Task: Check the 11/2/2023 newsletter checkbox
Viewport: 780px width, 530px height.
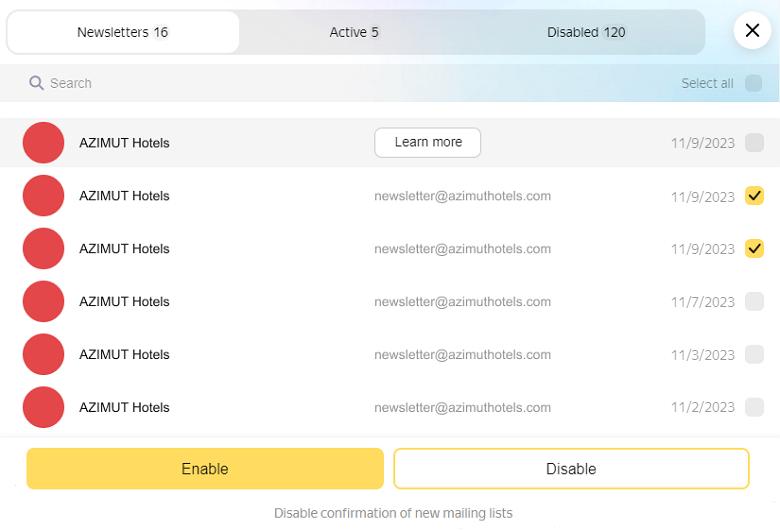Action: click(754, 408)
